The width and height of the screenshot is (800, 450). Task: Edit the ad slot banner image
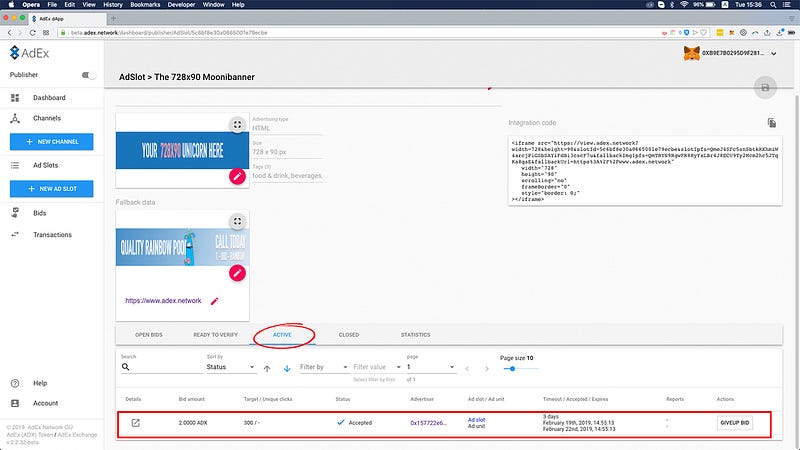pyautogui.click(x=237, y=177)
